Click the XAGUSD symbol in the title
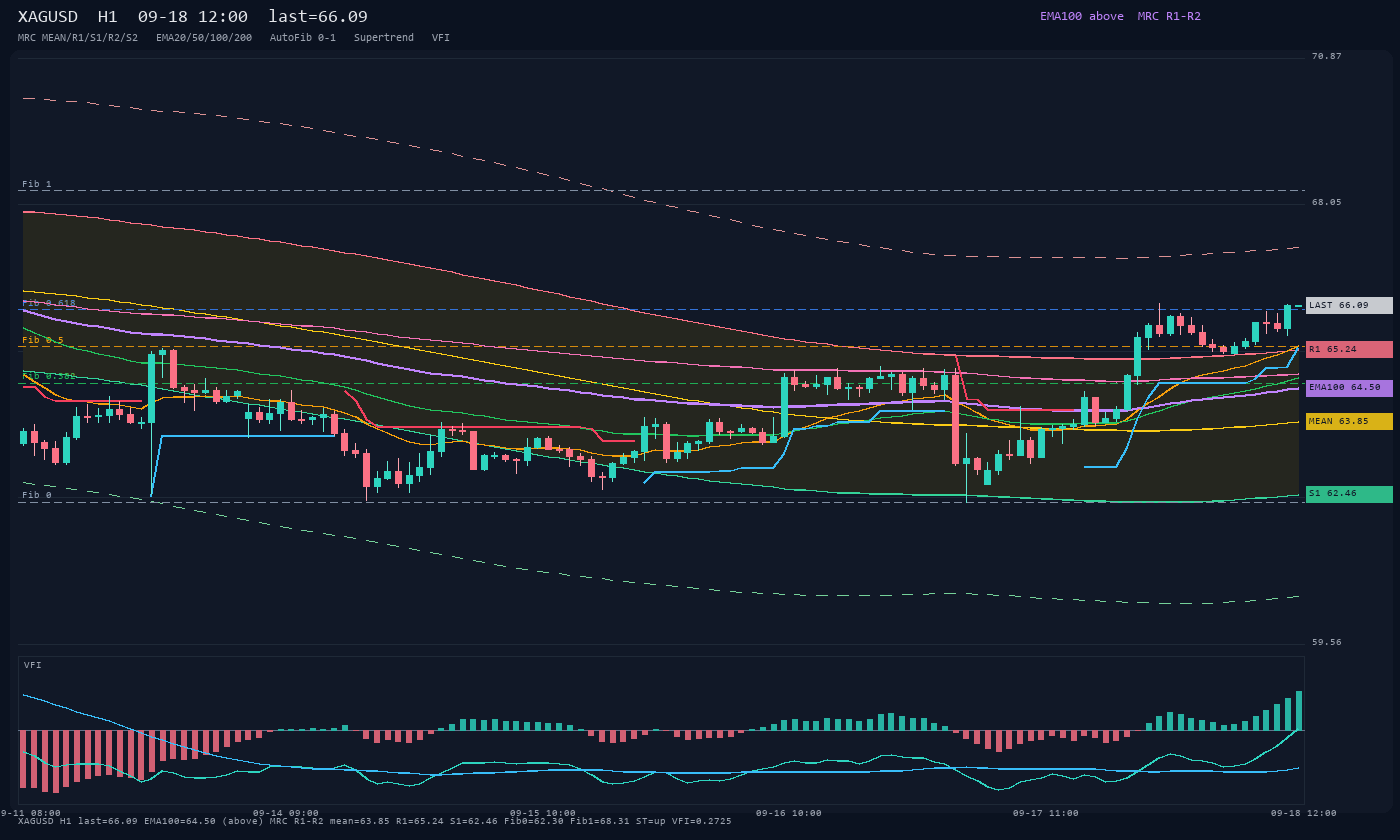The height and width of the screenshot is (840, 1400). pos(50,17)
